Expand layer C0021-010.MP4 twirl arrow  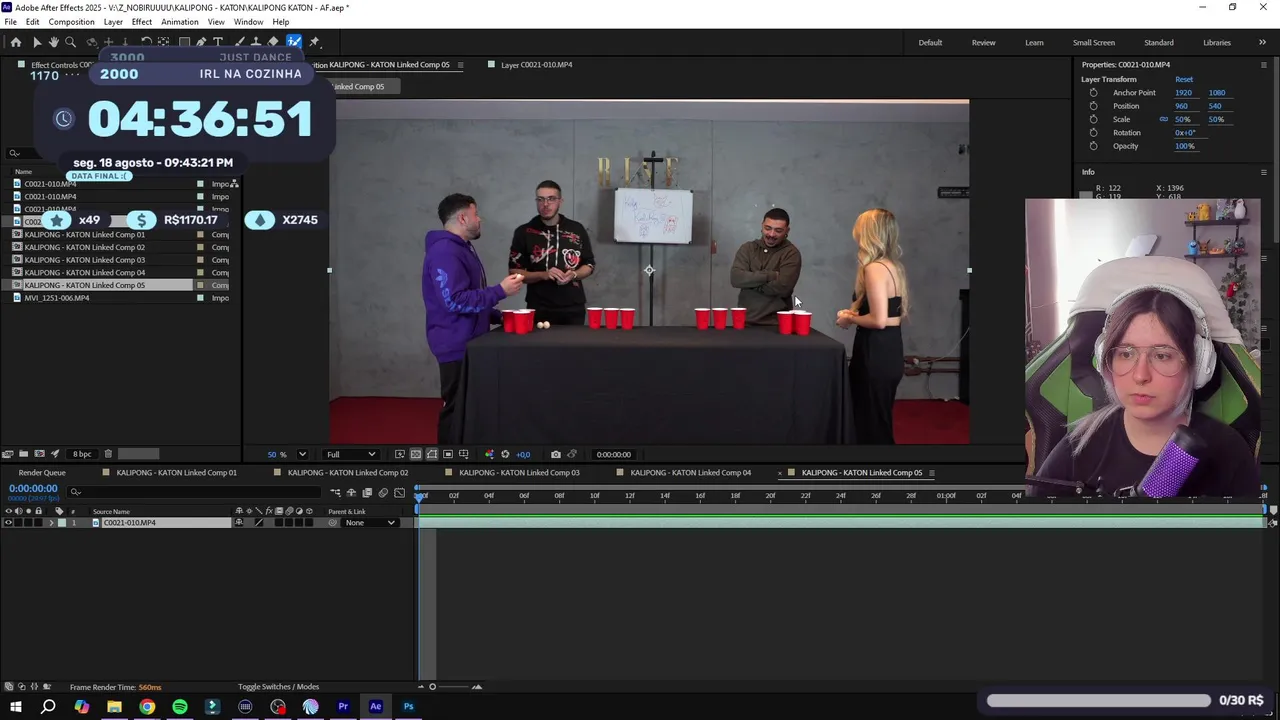click(51, 523)
